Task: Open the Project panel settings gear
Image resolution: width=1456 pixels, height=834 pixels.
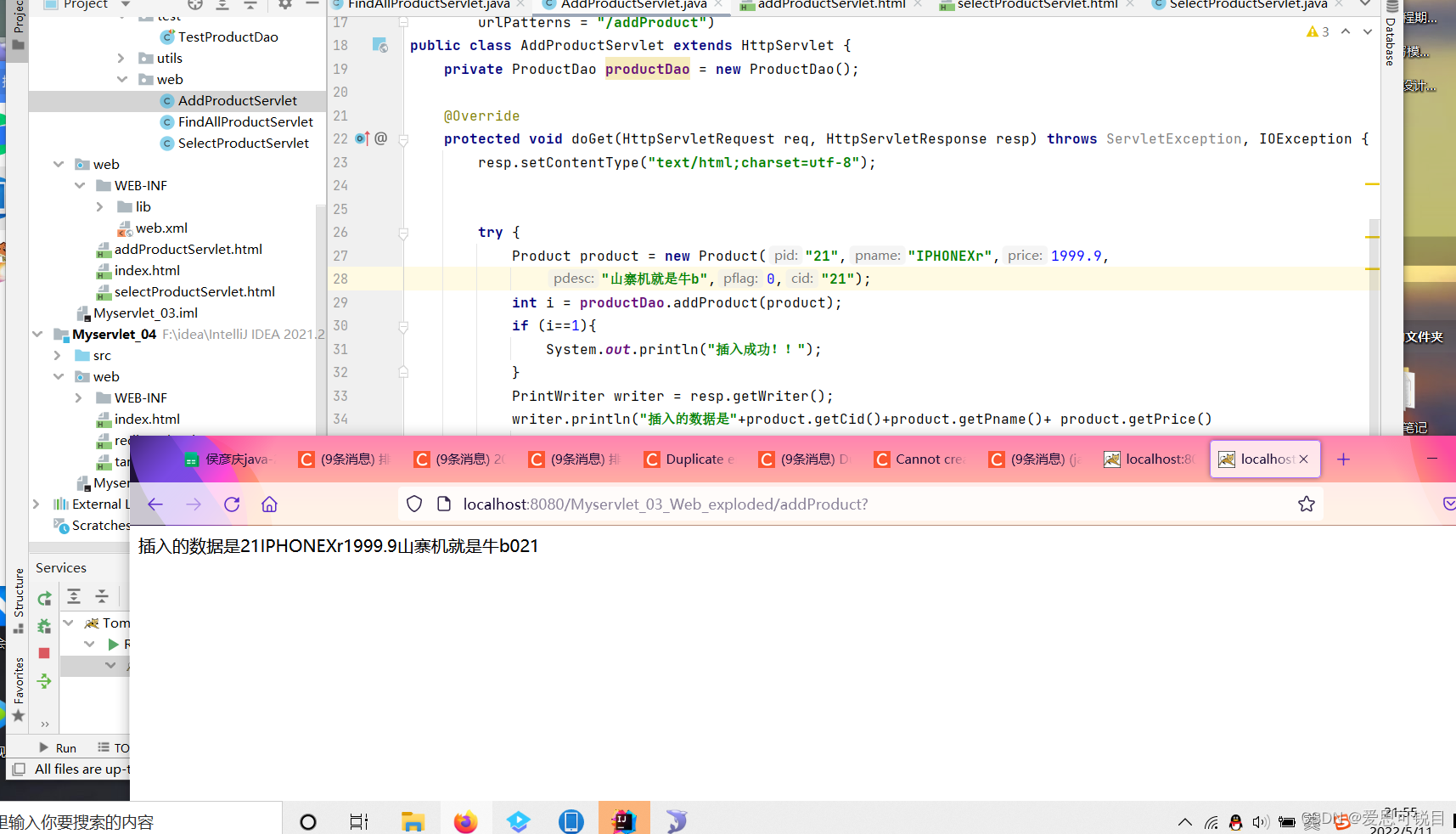Action: [284, 5]
